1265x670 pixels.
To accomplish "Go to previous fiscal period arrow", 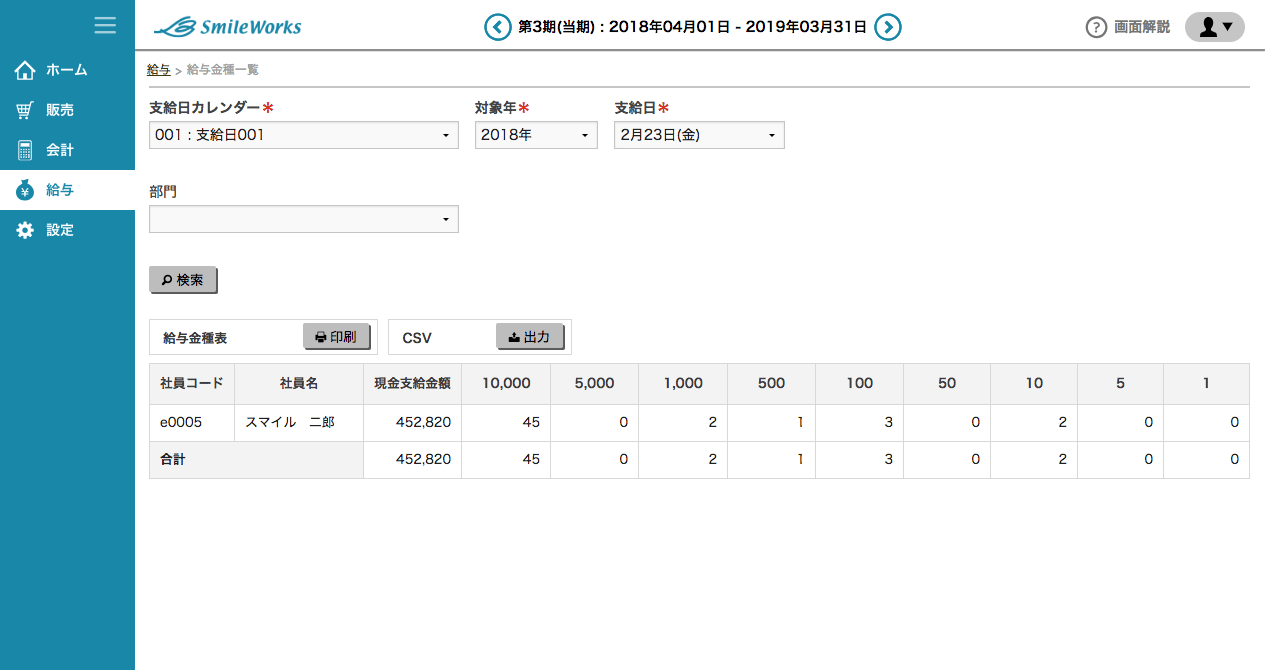I will coord(497,27).
